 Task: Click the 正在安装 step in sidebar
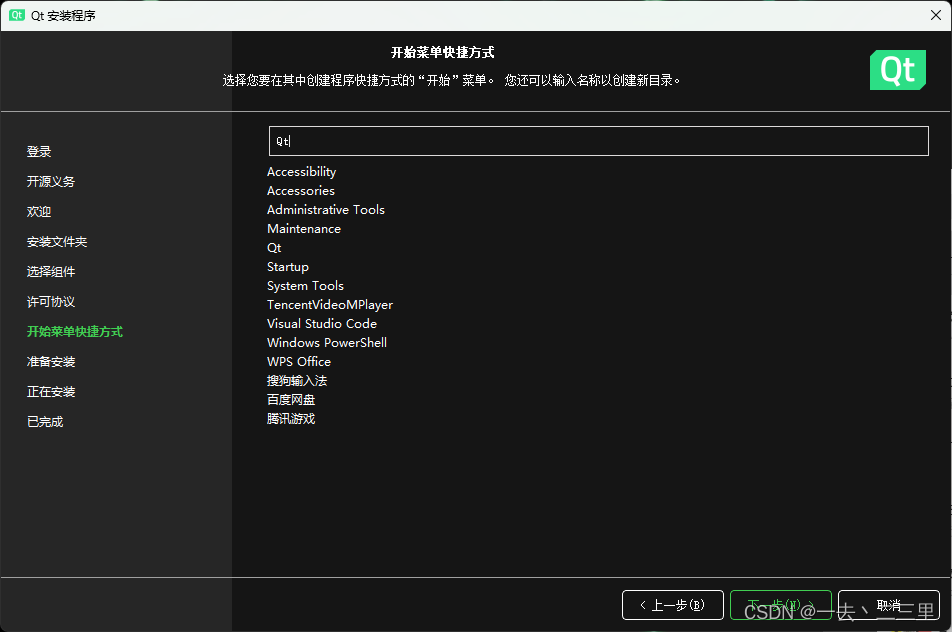(51, 392)
